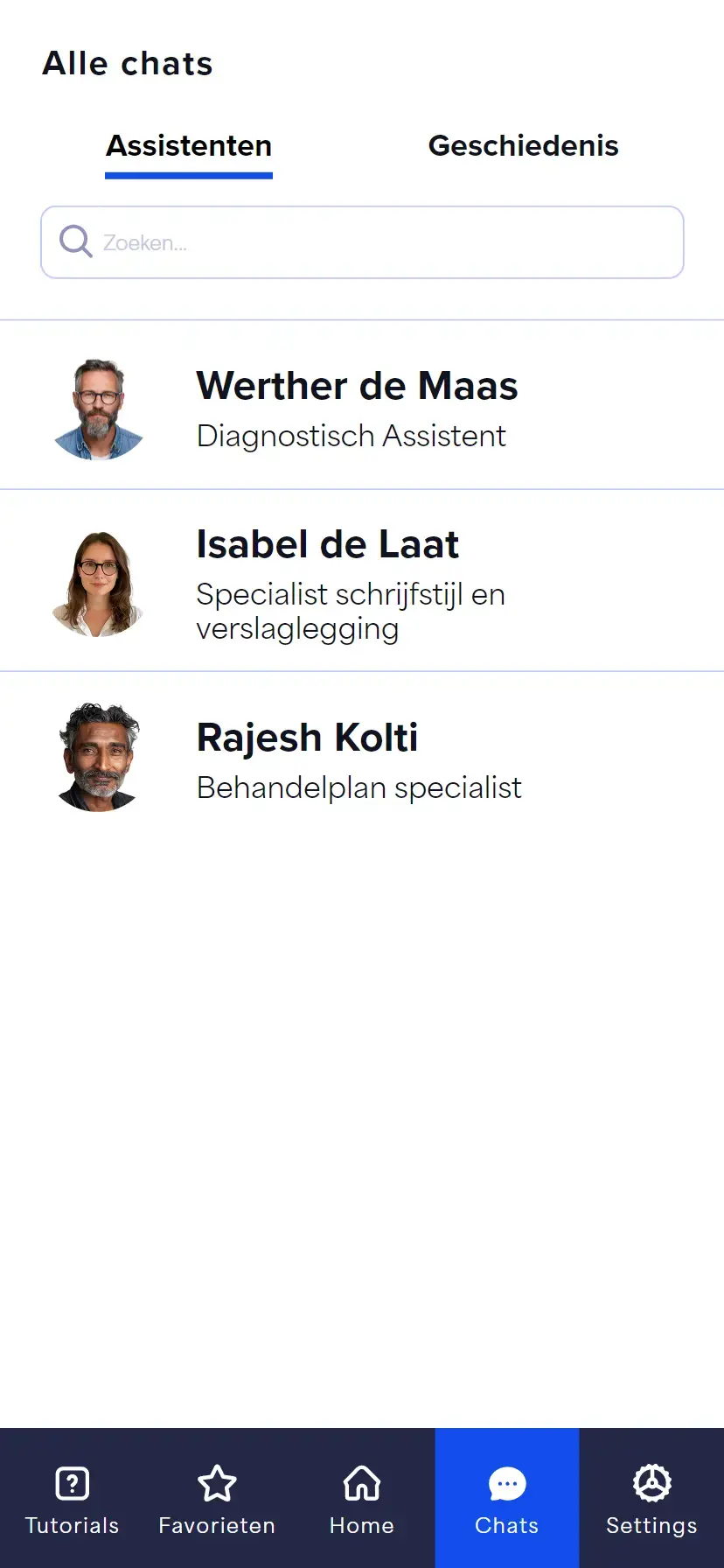Start chat with Rajesh Kolti
Image resolution: width=724 pixels, height=1568 pixels.
[307, 738]
